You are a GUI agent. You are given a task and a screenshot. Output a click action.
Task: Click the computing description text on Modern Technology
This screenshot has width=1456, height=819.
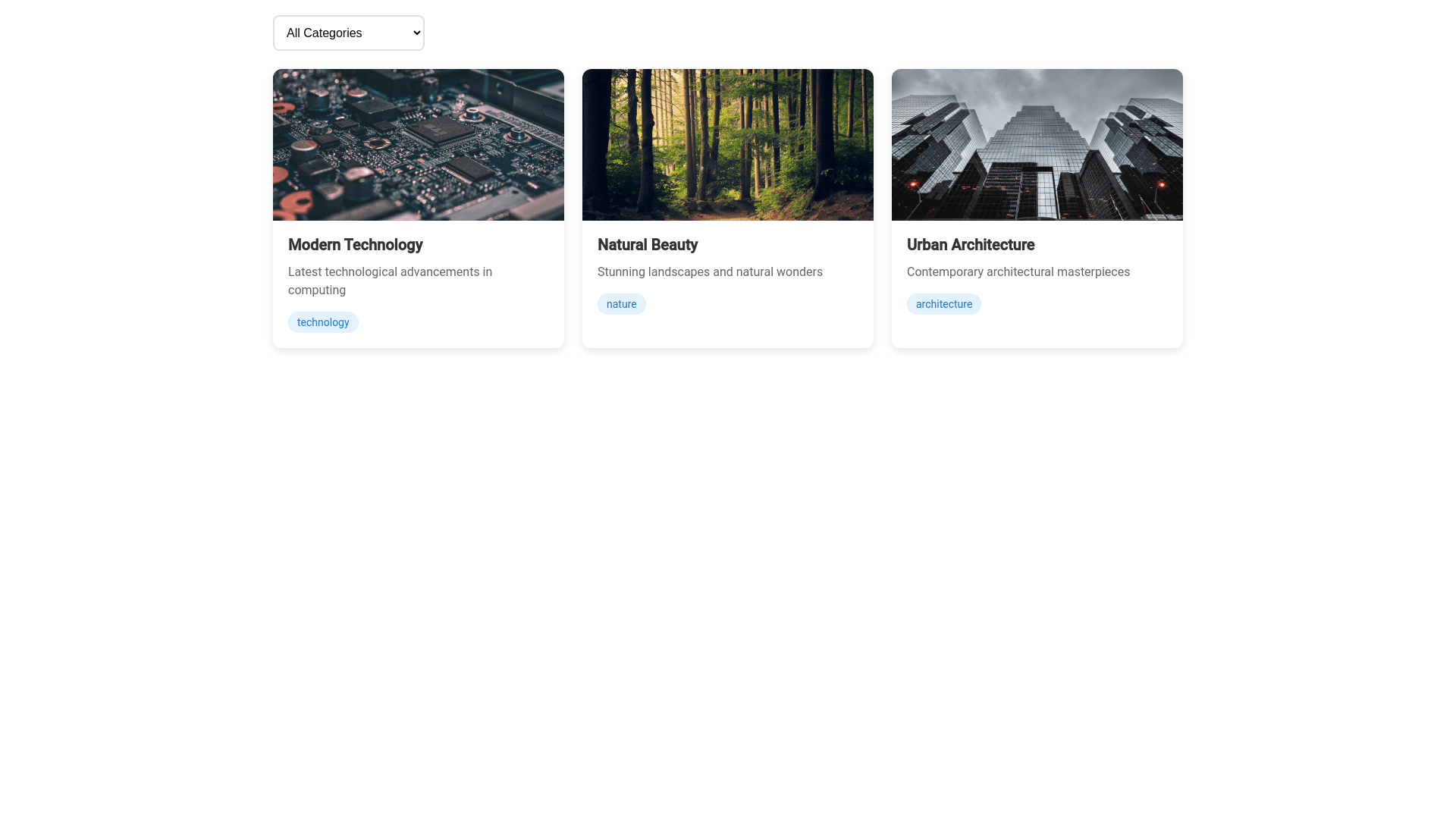[x=389, y=281]
